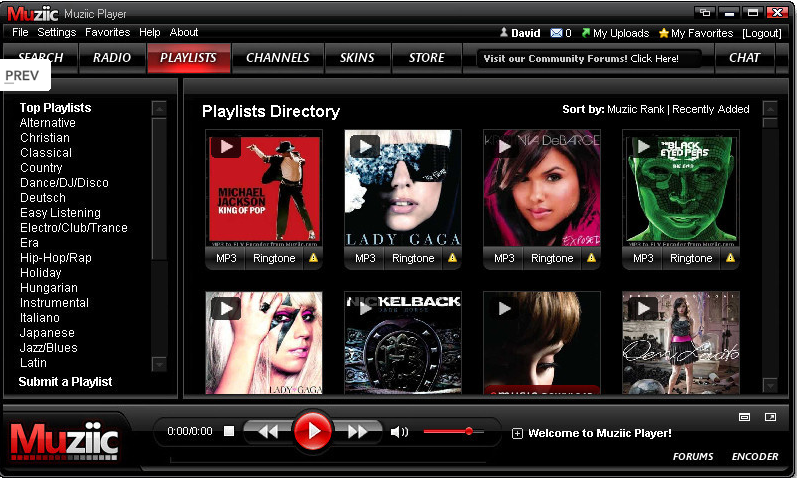
Task: Click warning icon under Lady Gaga album
Action: [x=452, y=258]
